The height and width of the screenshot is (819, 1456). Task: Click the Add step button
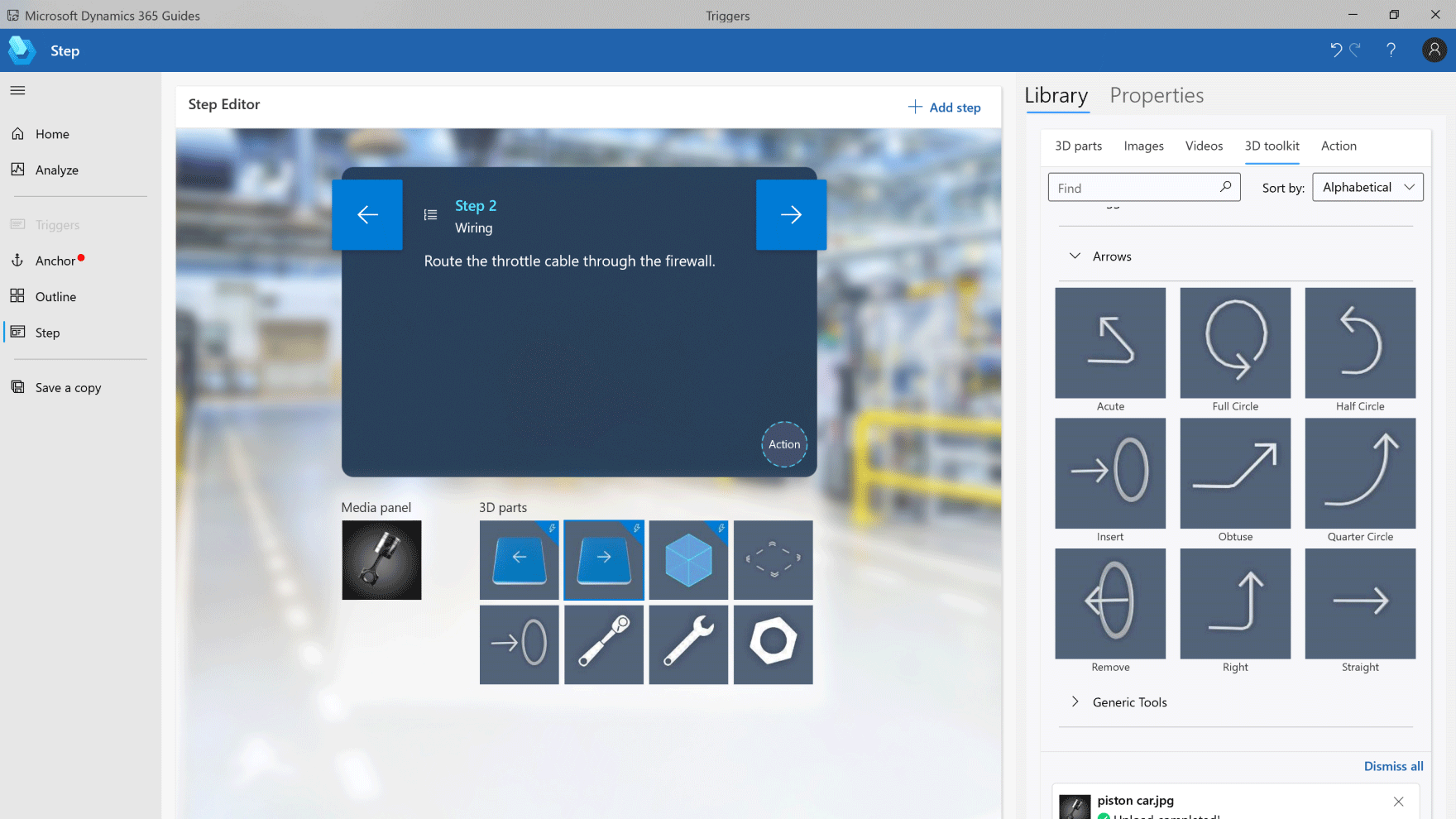(x=944, y=108)
